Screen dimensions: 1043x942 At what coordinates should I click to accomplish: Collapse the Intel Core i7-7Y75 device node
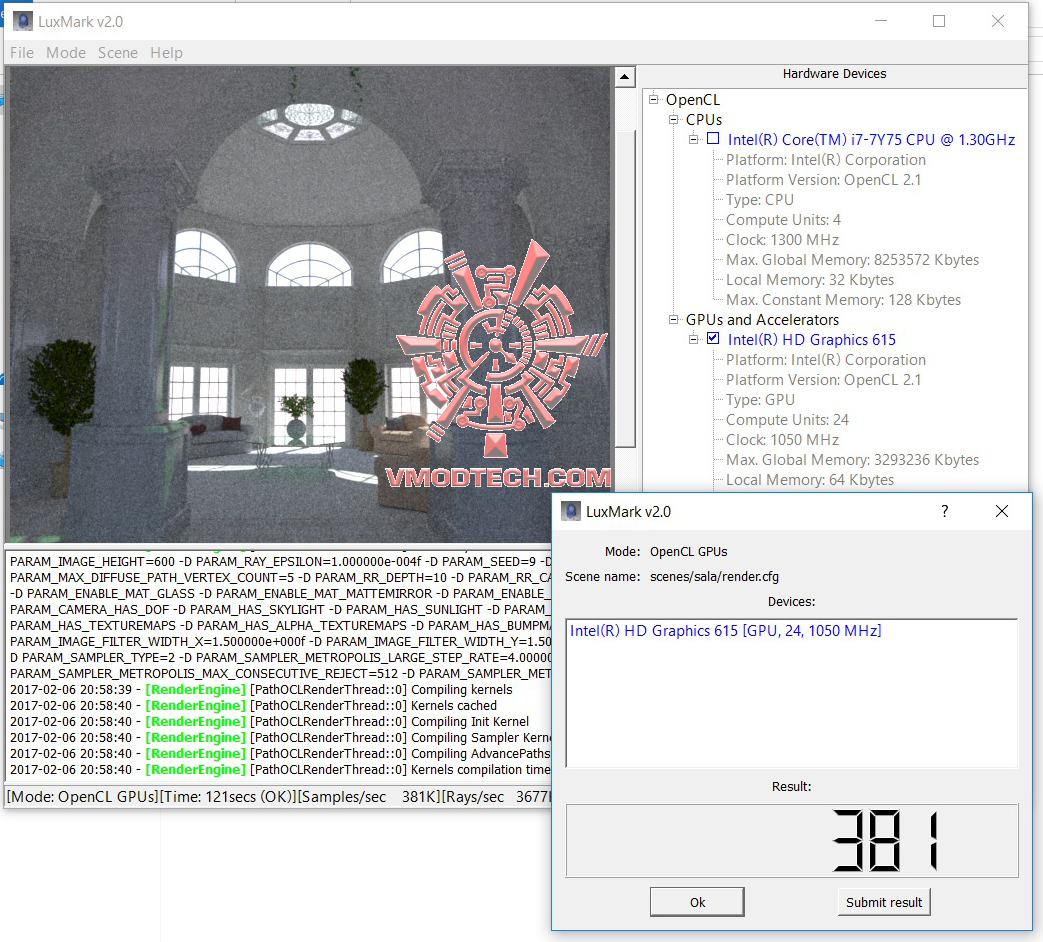pos(694,139)
